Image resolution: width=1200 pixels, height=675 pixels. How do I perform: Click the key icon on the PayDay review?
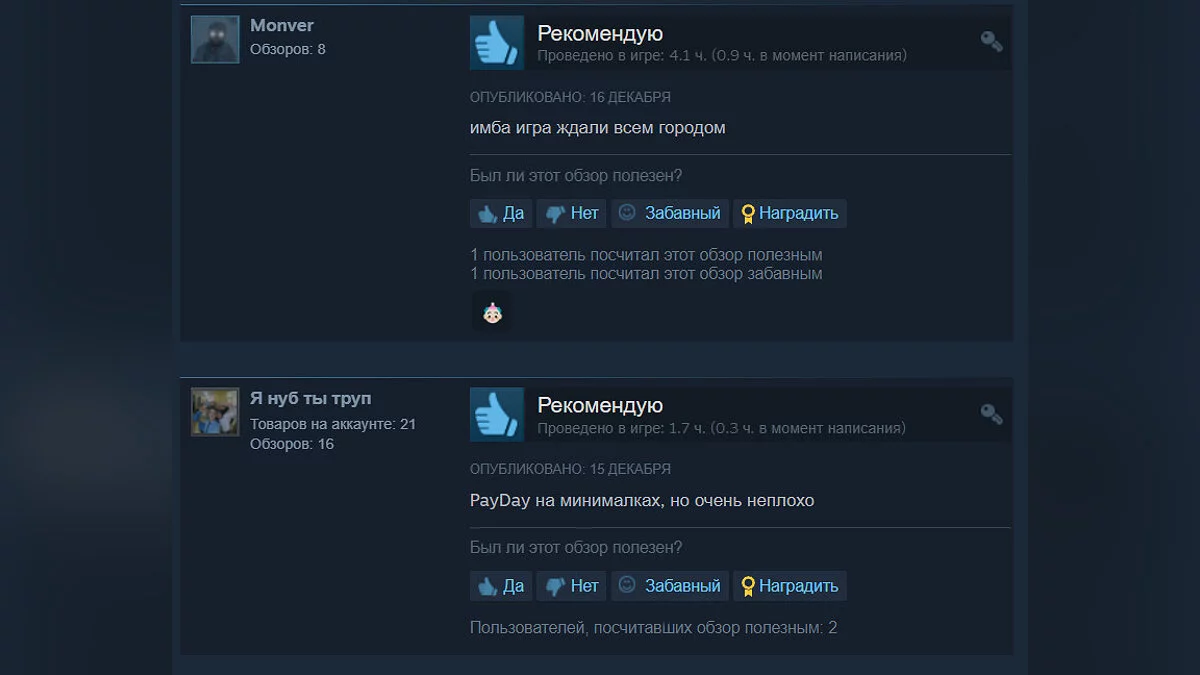coord(991,413)
